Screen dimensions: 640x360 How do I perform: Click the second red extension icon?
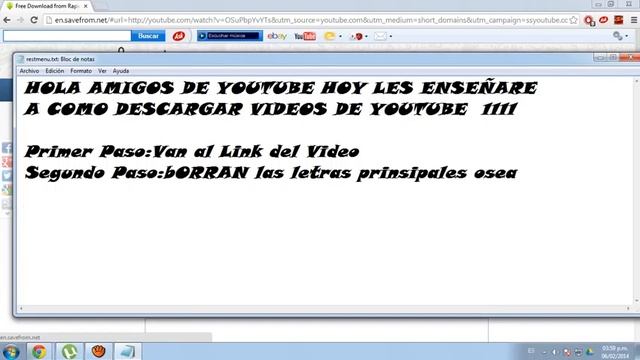604,20
